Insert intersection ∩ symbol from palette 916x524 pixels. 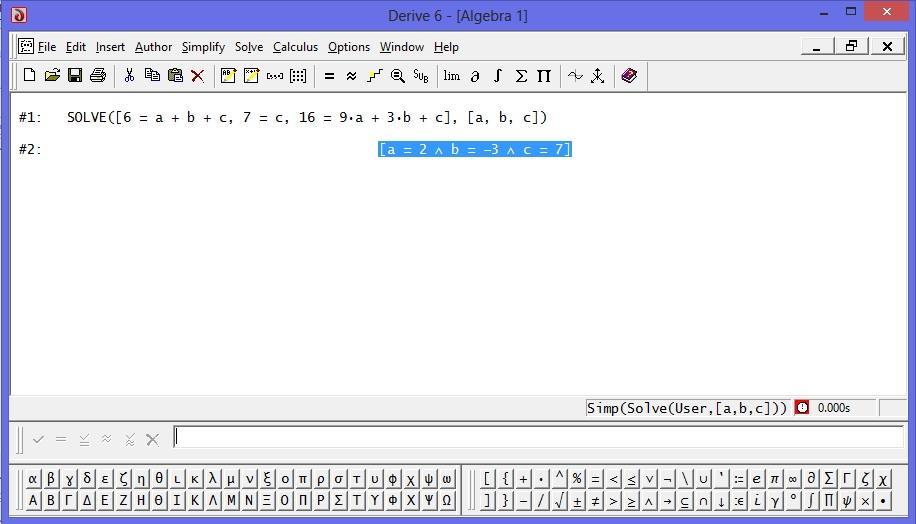click(703, 500)
